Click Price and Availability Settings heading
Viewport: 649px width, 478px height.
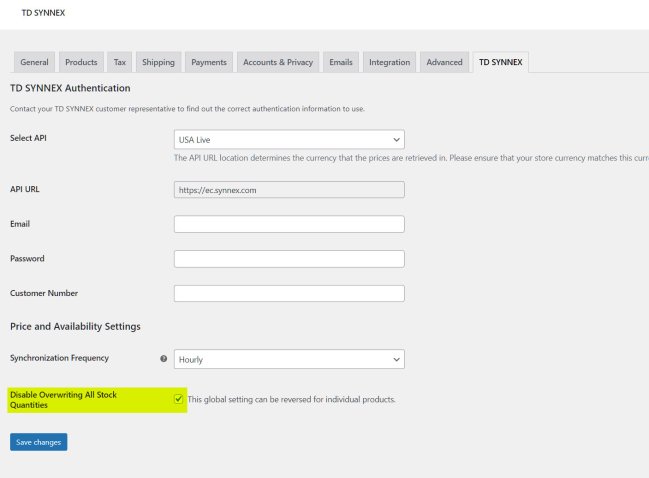[75, 327]
